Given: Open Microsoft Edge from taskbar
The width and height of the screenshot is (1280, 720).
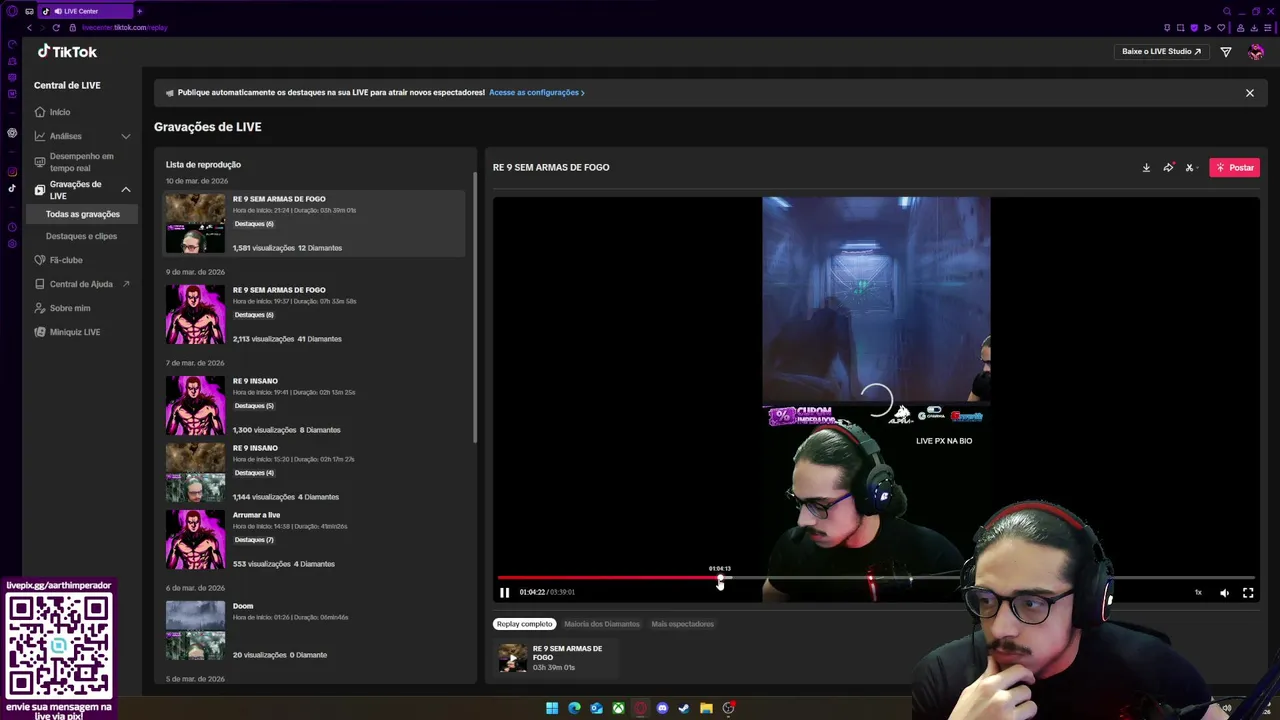Looking at the screenshot, I should coord(574,708).
